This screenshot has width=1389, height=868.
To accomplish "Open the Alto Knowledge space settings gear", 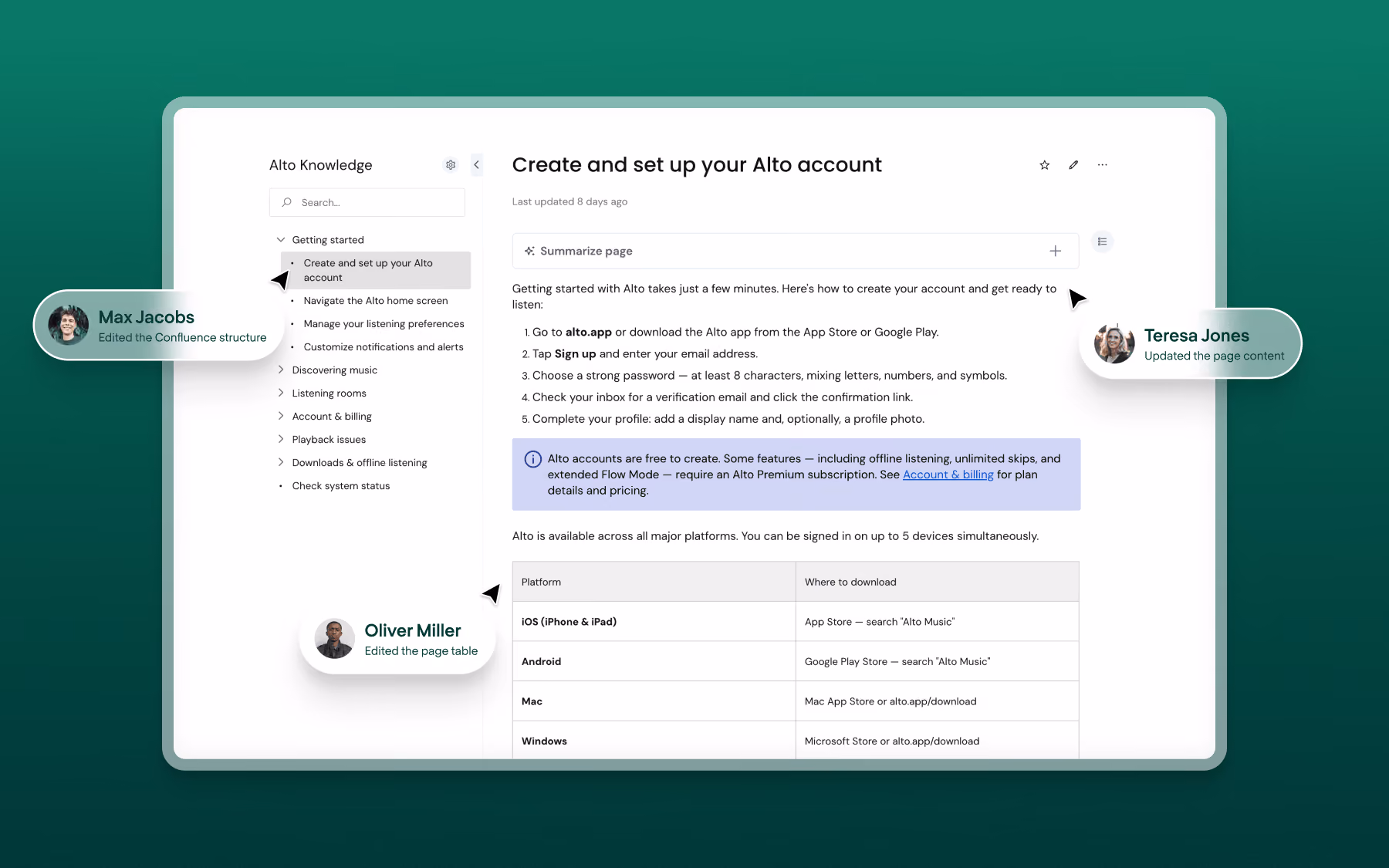I will (451, 164).
